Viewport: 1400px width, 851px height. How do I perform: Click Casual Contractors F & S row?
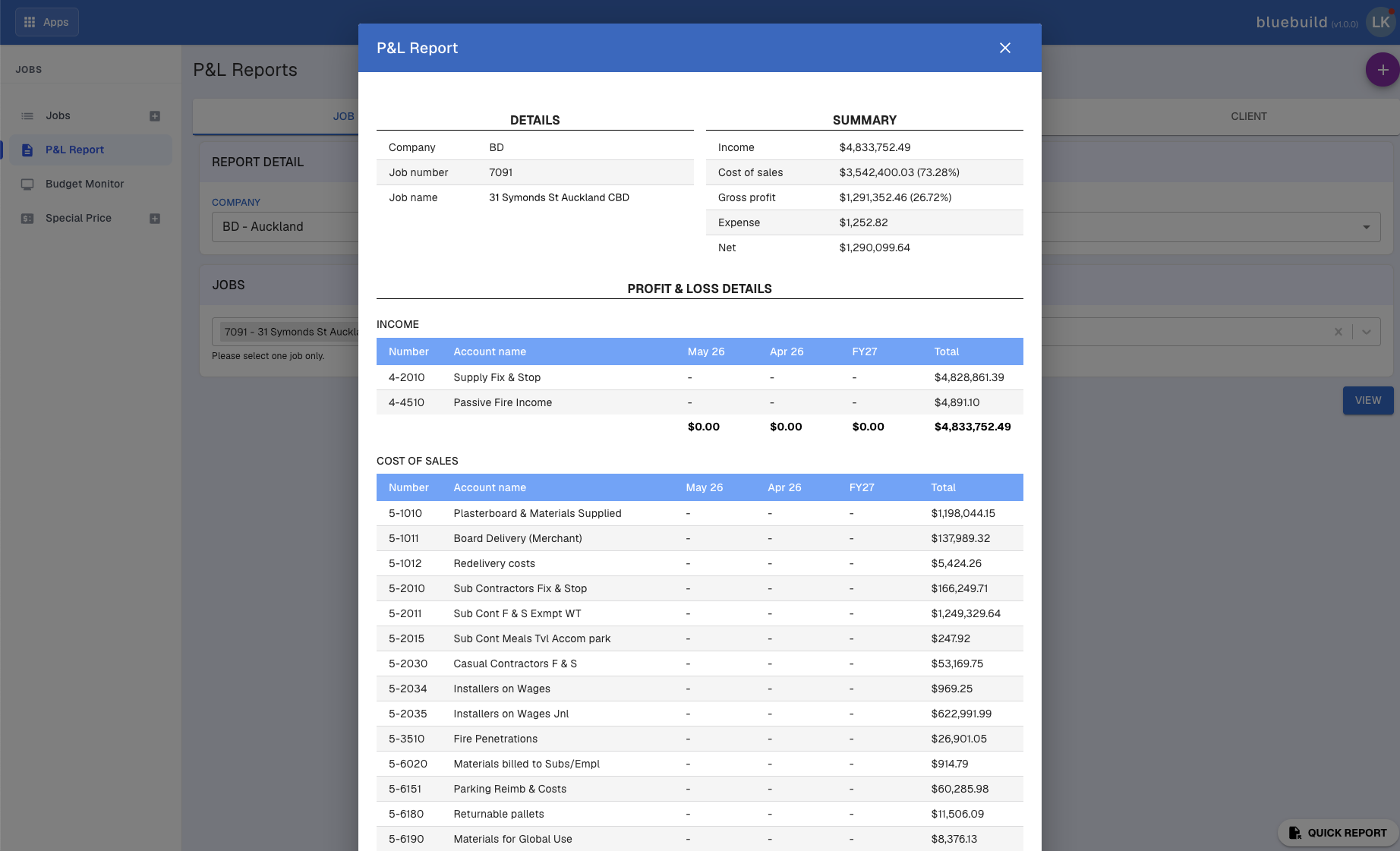[x=699, y=663]
